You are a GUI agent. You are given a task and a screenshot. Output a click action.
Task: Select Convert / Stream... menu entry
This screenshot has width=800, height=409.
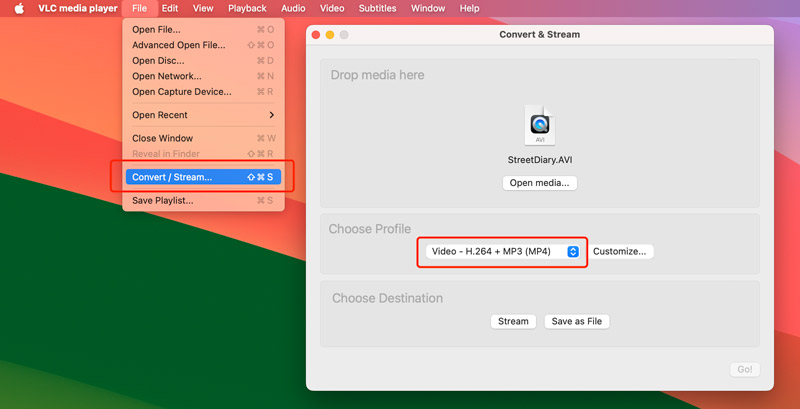pyautogui.click(x=203, y=177)
